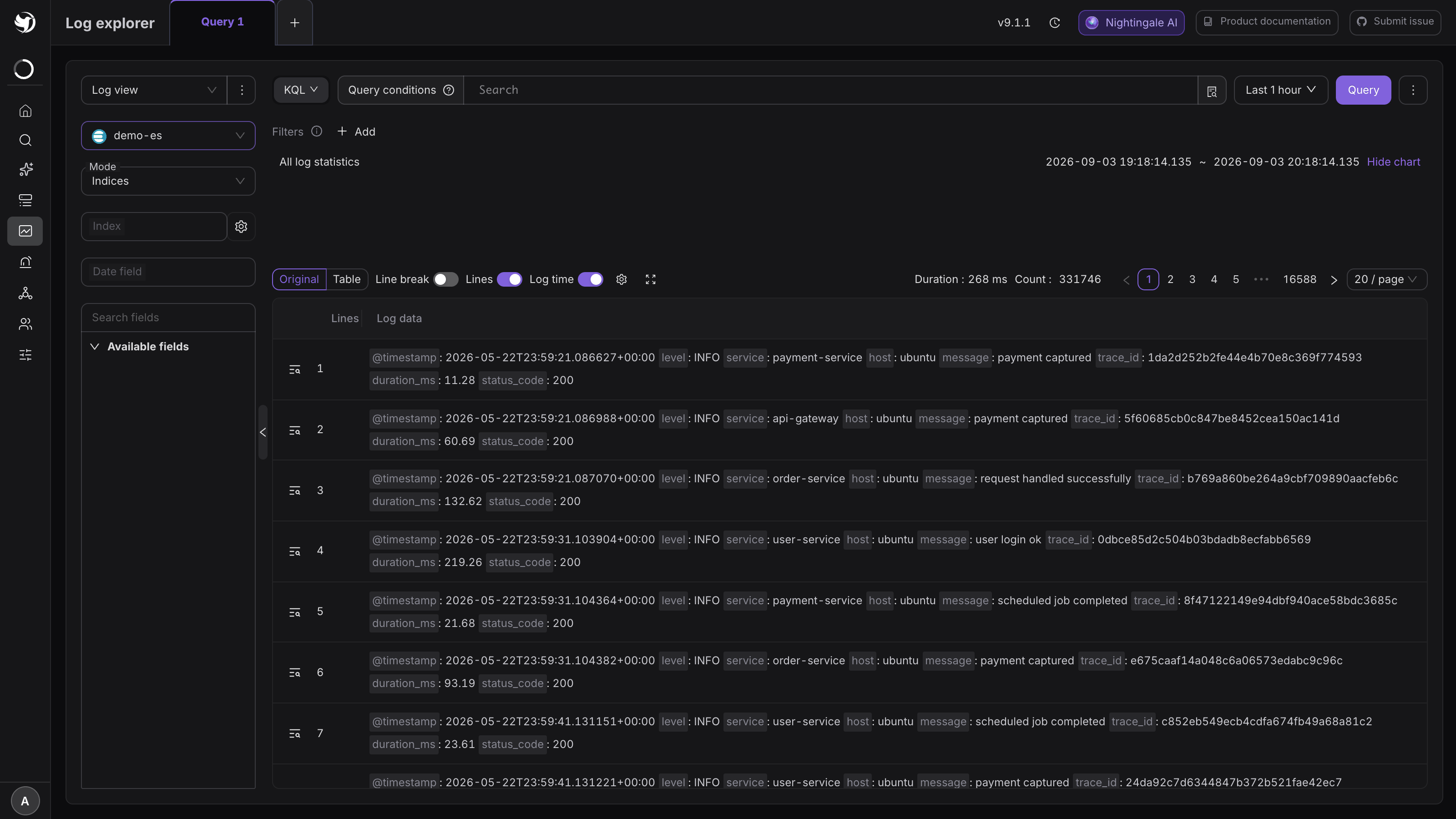This screenshot has width=1456, height=819.
Task: Open the Last 1 hour time range
Action: (x=1281, y=91)
